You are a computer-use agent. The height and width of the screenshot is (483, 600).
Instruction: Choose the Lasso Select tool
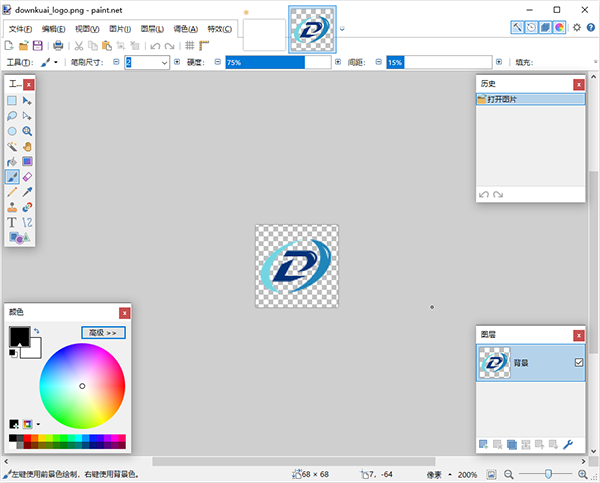click(x=12, y=116)
